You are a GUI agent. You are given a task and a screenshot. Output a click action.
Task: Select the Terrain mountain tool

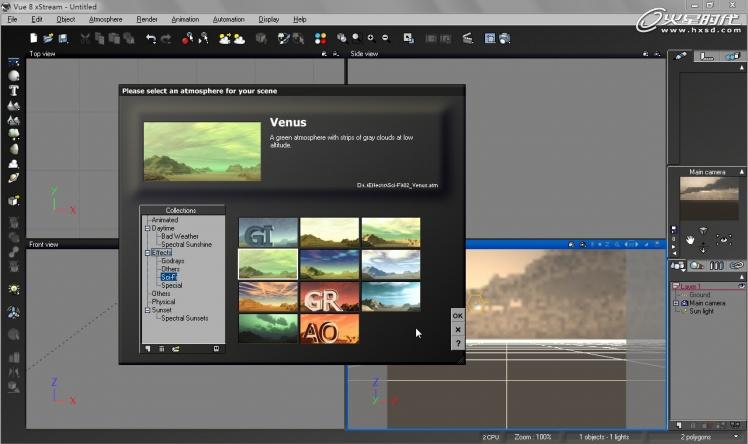14,105
